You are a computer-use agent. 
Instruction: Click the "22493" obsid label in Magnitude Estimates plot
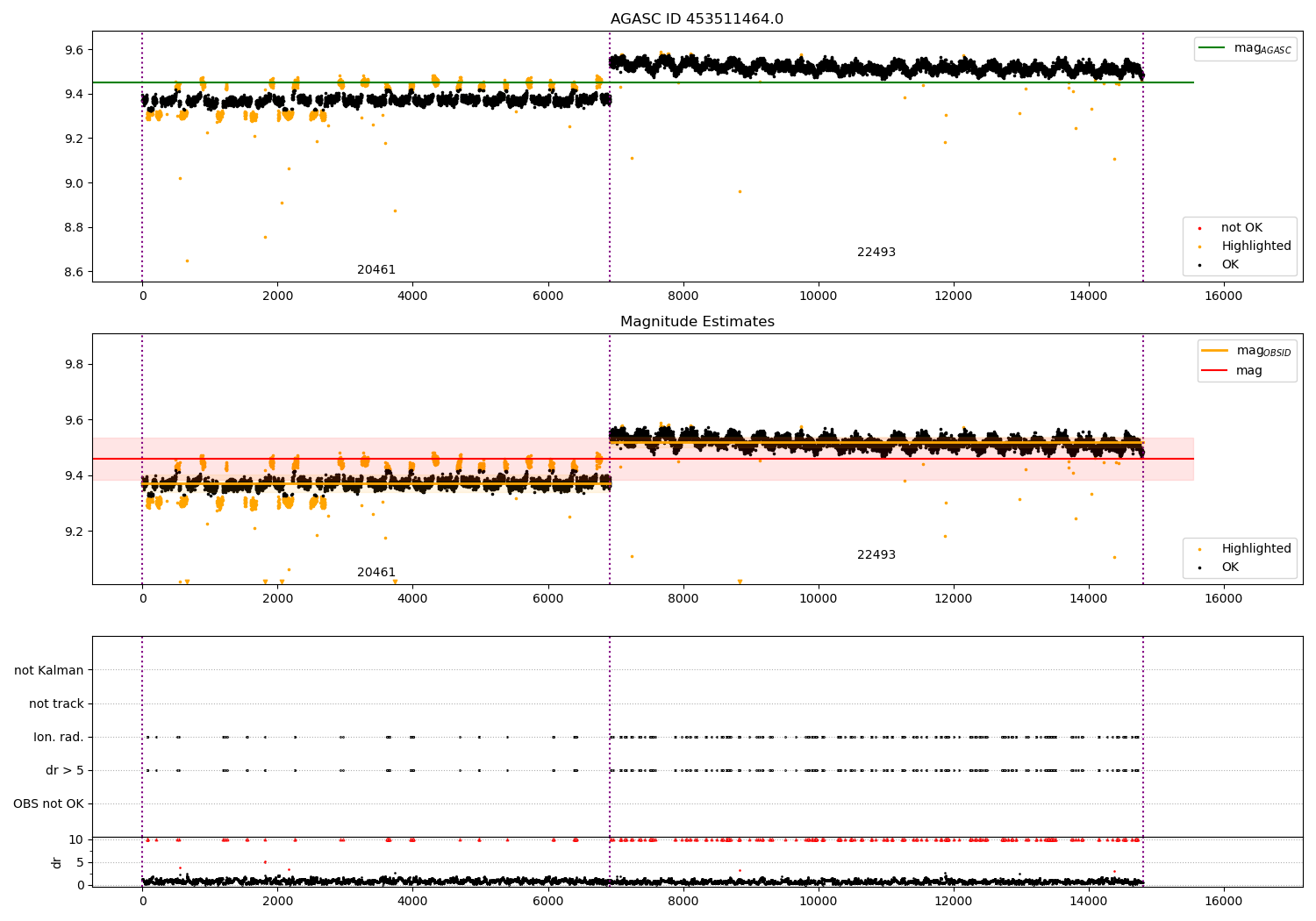coord(876,555)
